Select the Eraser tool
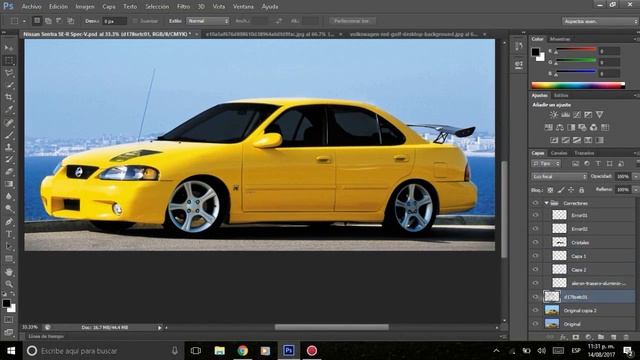Screen dimensions: 640x360 click(x=9, y=172)
